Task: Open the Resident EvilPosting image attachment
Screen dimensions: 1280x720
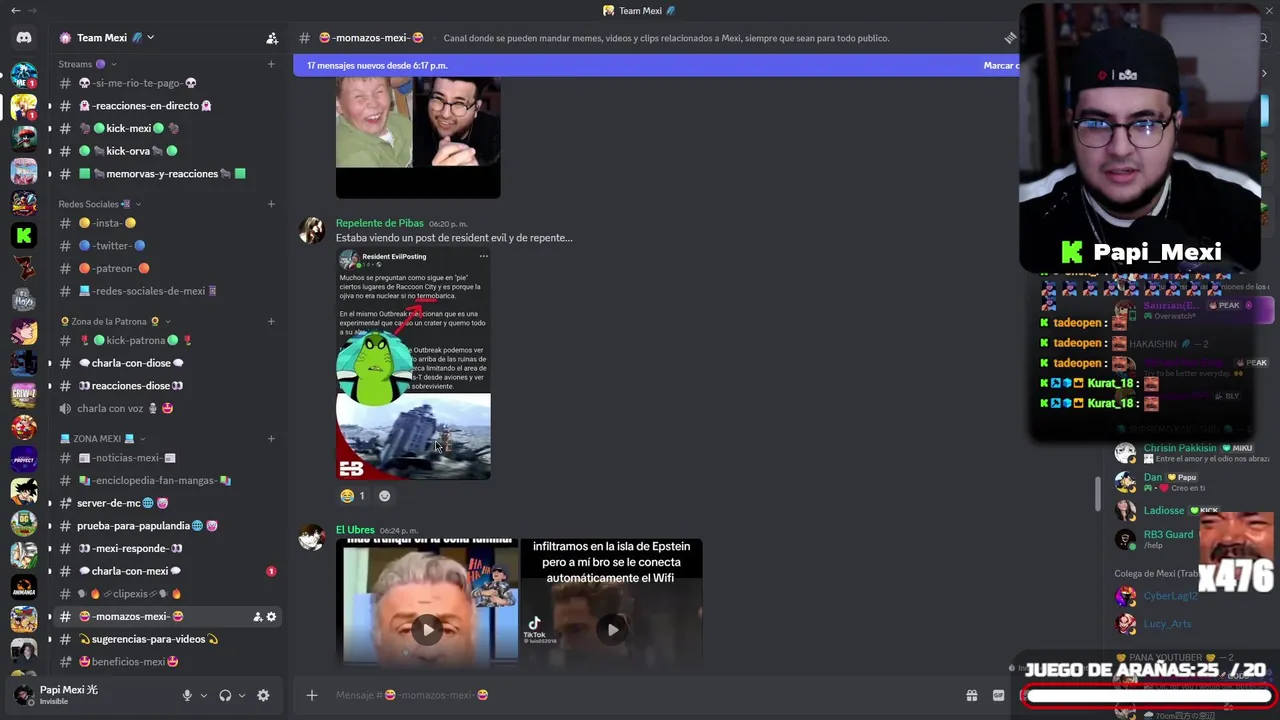Action: coord(413,364)
